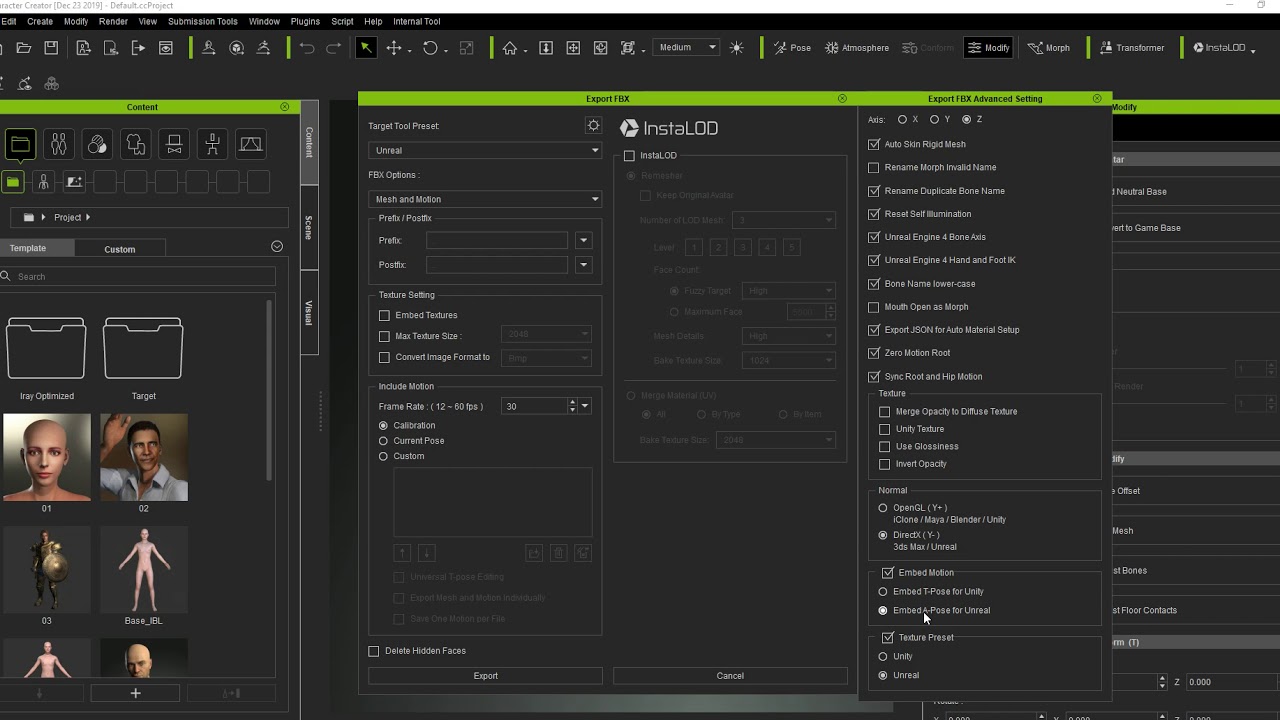This screenshot has height=720, width=1280.
Task: Open the File Edit menu
Action: point(8,21)
